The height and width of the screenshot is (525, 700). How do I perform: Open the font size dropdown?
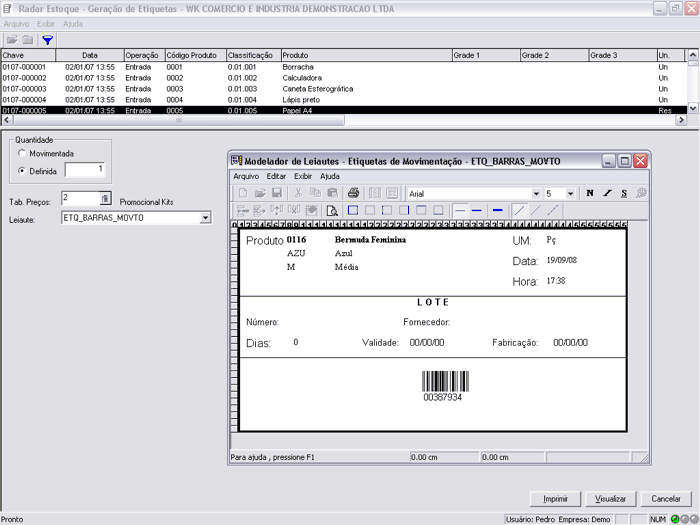(570, 193)
